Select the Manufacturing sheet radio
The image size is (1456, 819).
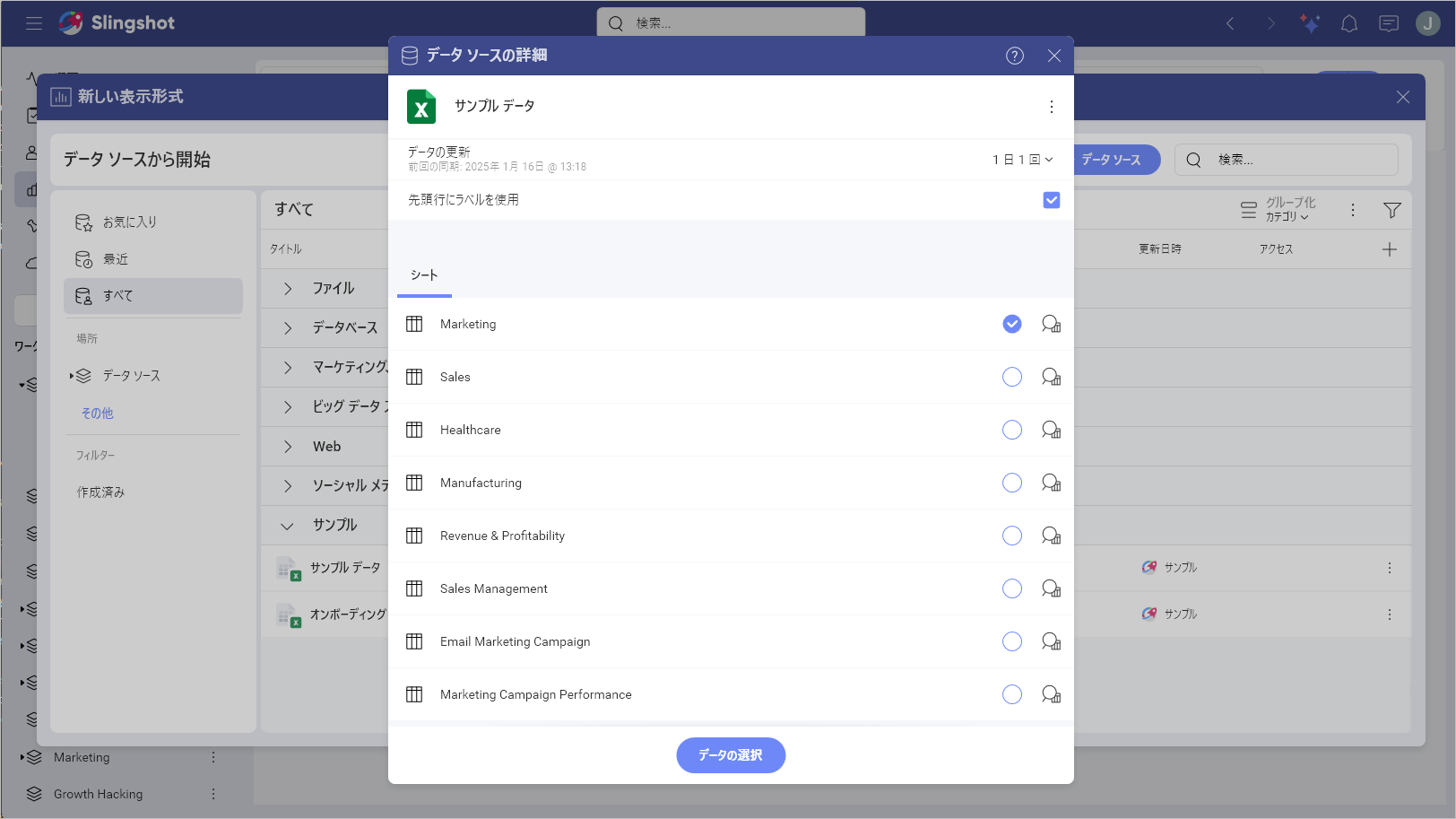[1012, 483]
